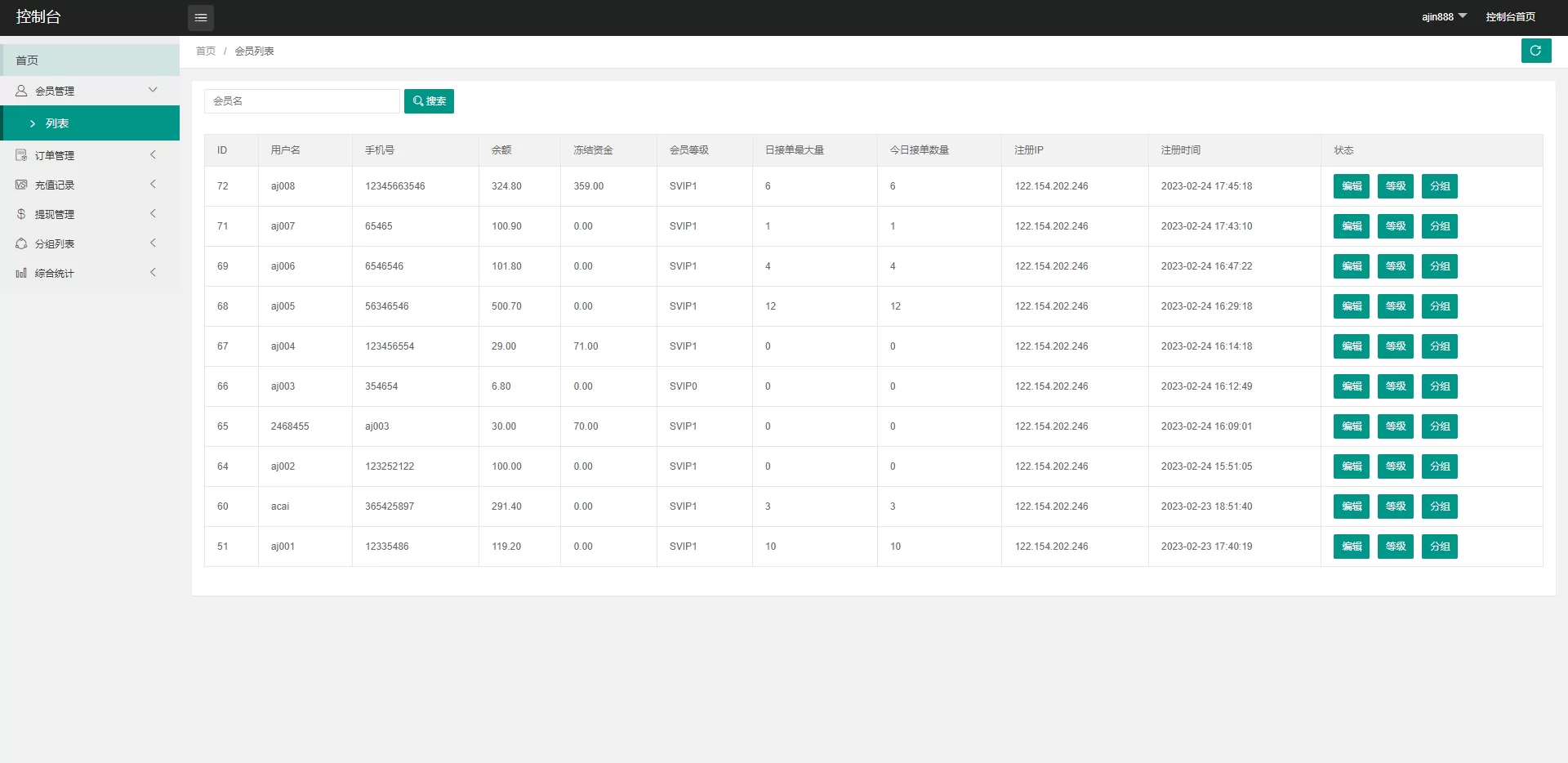Open 控制台首页 link in top bar
Viewport: 1568px width, 763px height.
click(x=1510, y=17)
